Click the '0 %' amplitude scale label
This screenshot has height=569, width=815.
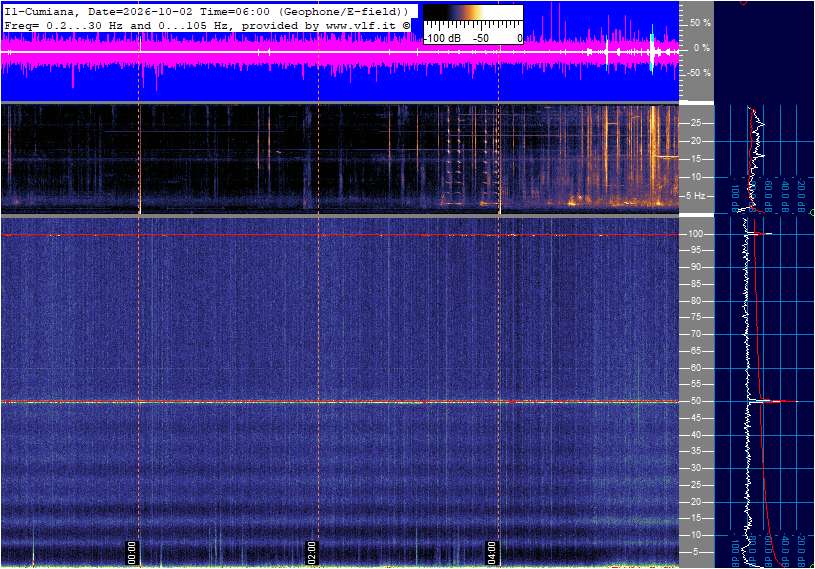[702, 48]
